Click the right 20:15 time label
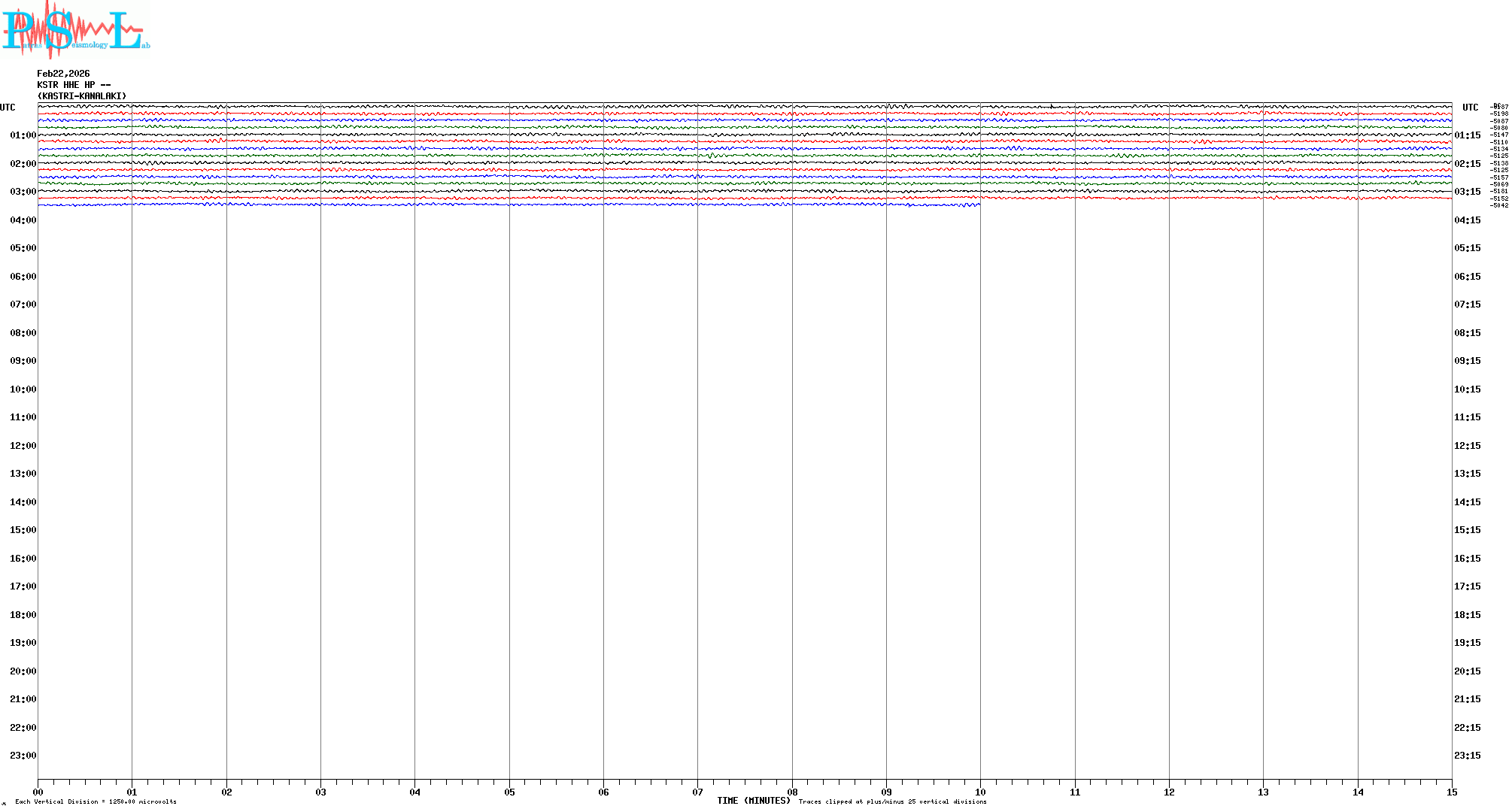This screenshot has height=812, width=1512. point(1467,671)
